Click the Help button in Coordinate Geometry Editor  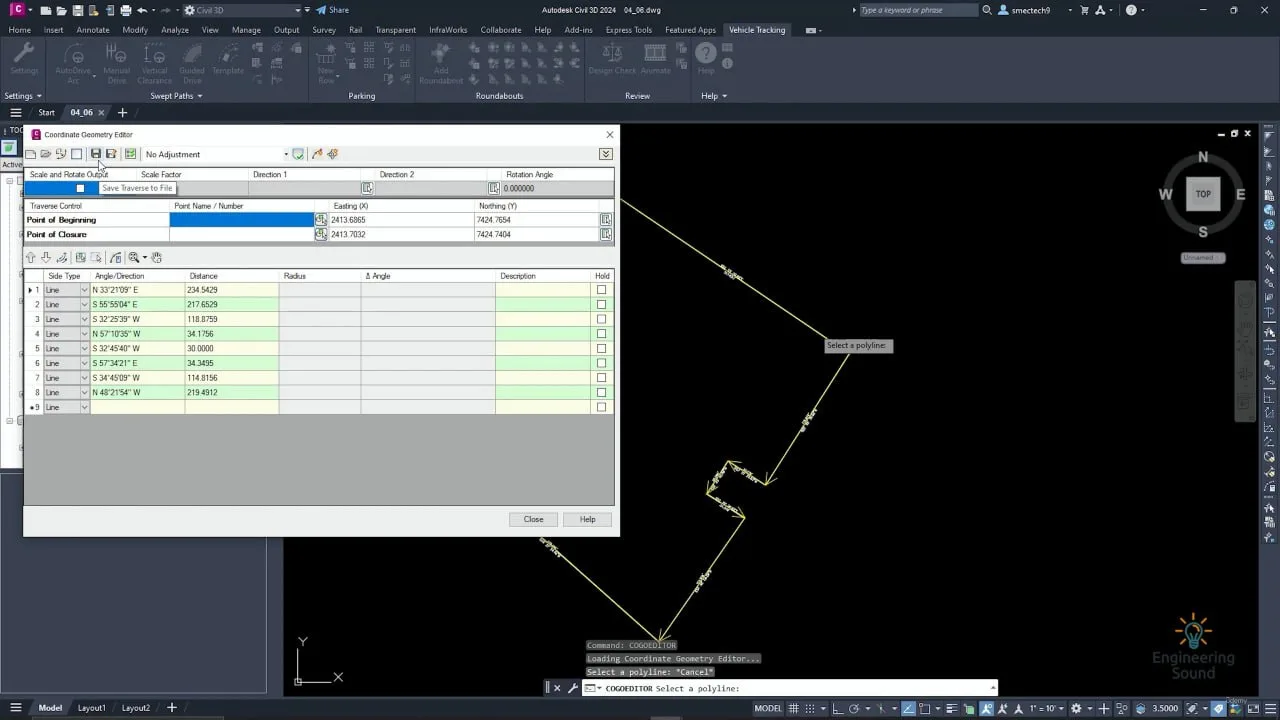(x=587, y=519)
